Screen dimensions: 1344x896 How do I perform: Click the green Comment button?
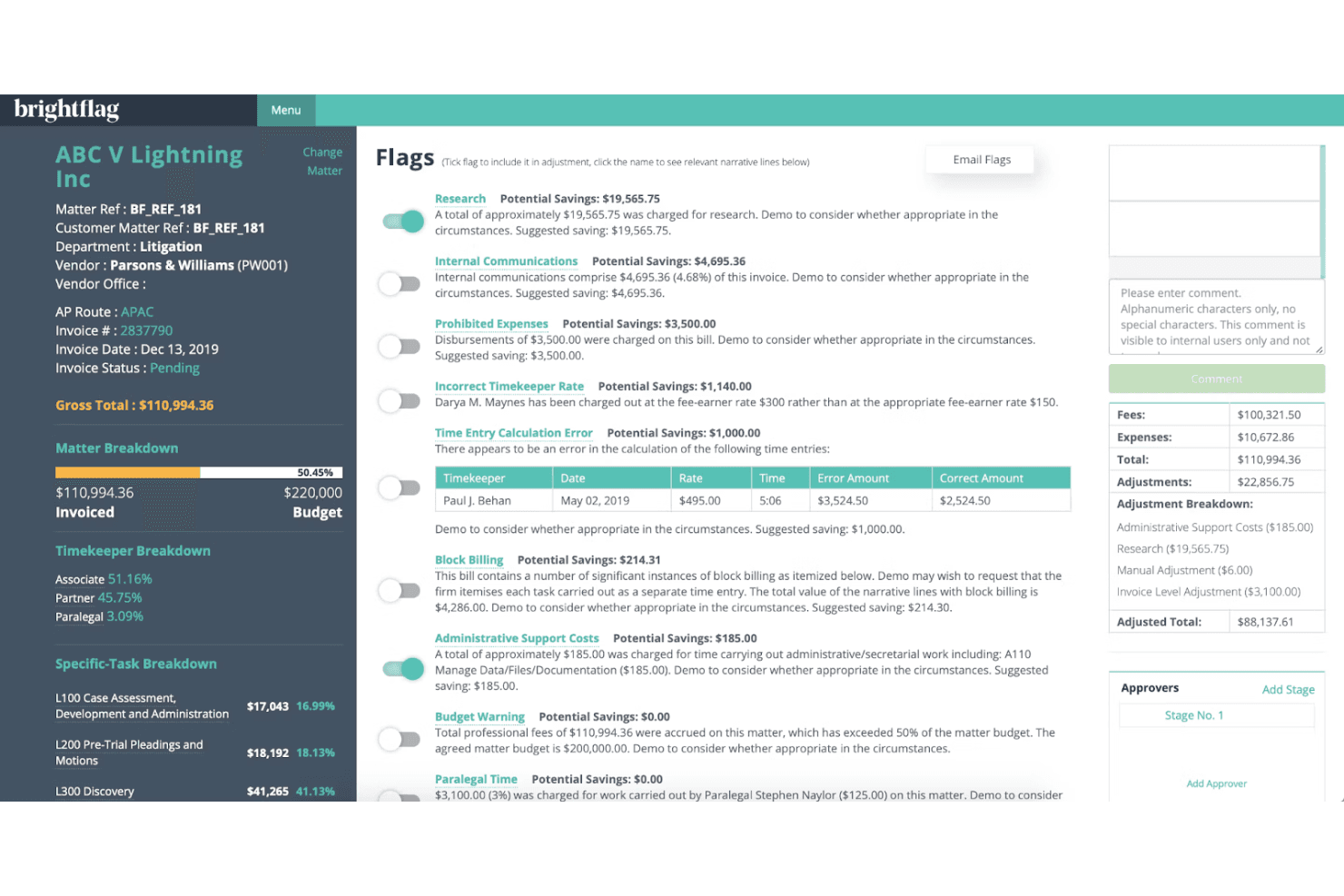[x=1216, y=379]
